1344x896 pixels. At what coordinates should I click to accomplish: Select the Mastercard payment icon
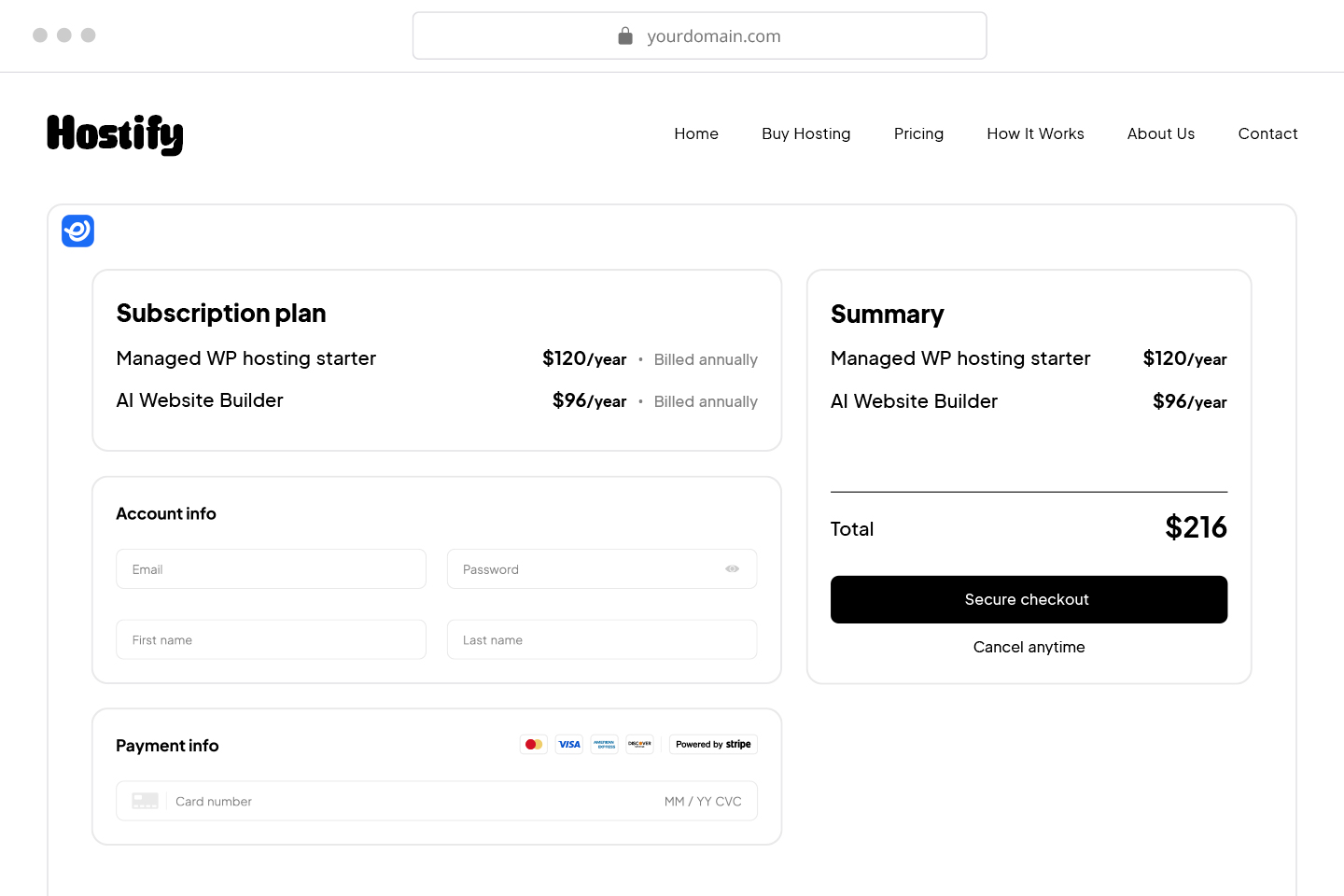533,744
